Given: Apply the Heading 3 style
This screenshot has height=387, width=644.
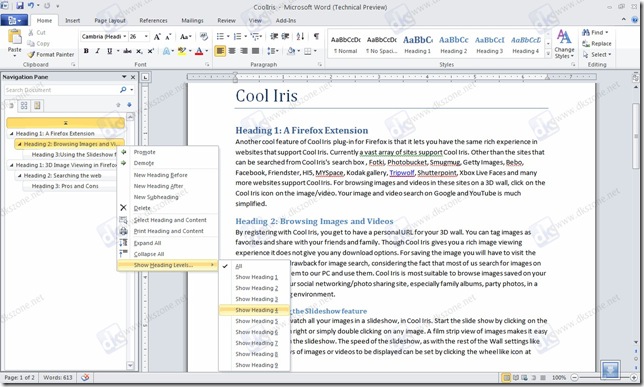Looking at the screenshot, I should point(490,45).
